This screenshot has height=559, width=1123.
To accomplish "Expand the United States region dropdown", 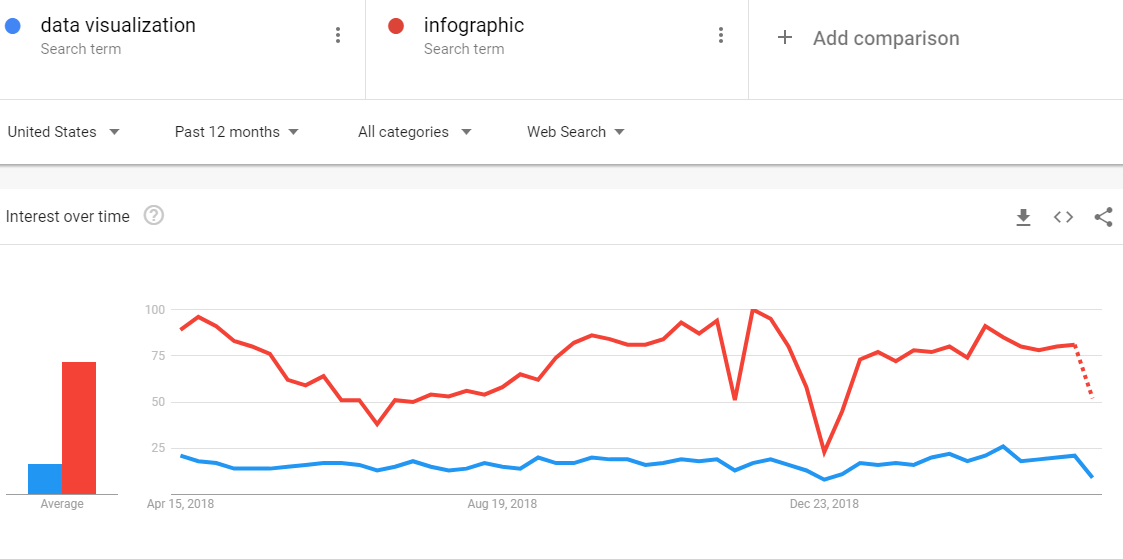I will pyautogui.click(x=64, y=132).
